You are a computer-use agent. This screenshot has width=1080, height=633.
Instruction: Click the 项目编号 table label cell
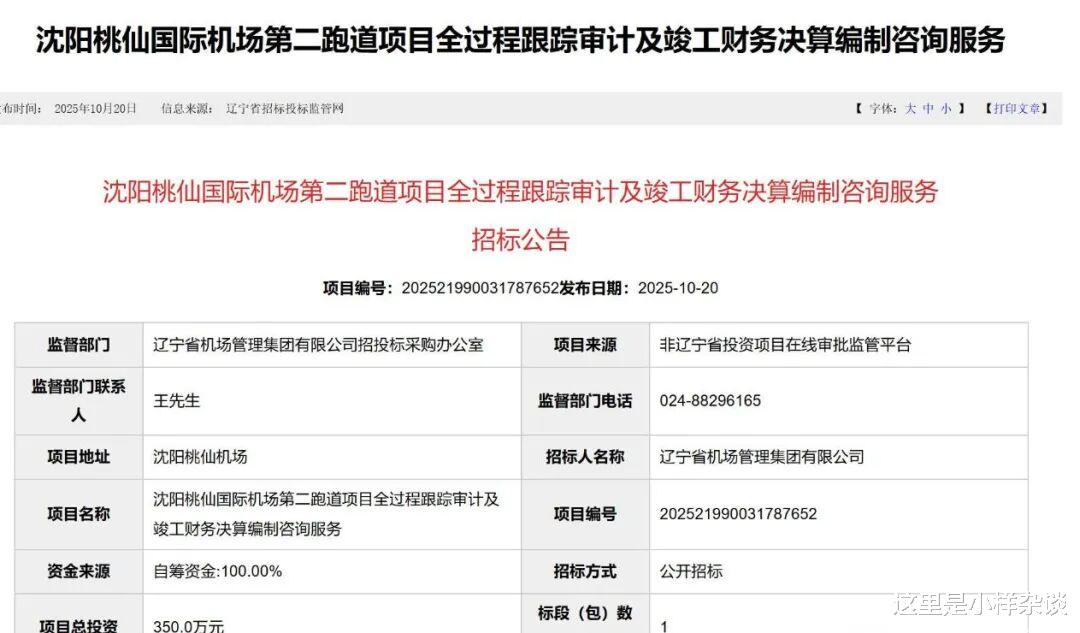point(585,514)
